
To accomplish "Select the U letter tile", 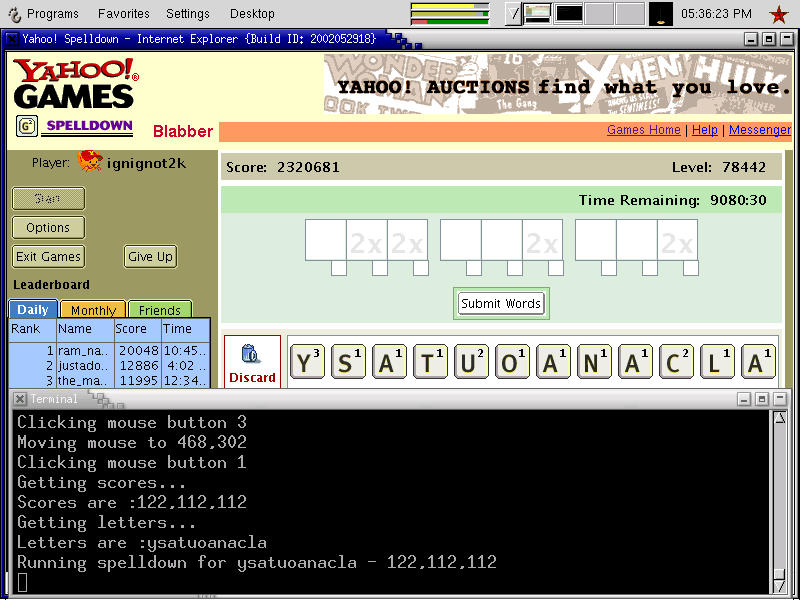I will point(471,362).
